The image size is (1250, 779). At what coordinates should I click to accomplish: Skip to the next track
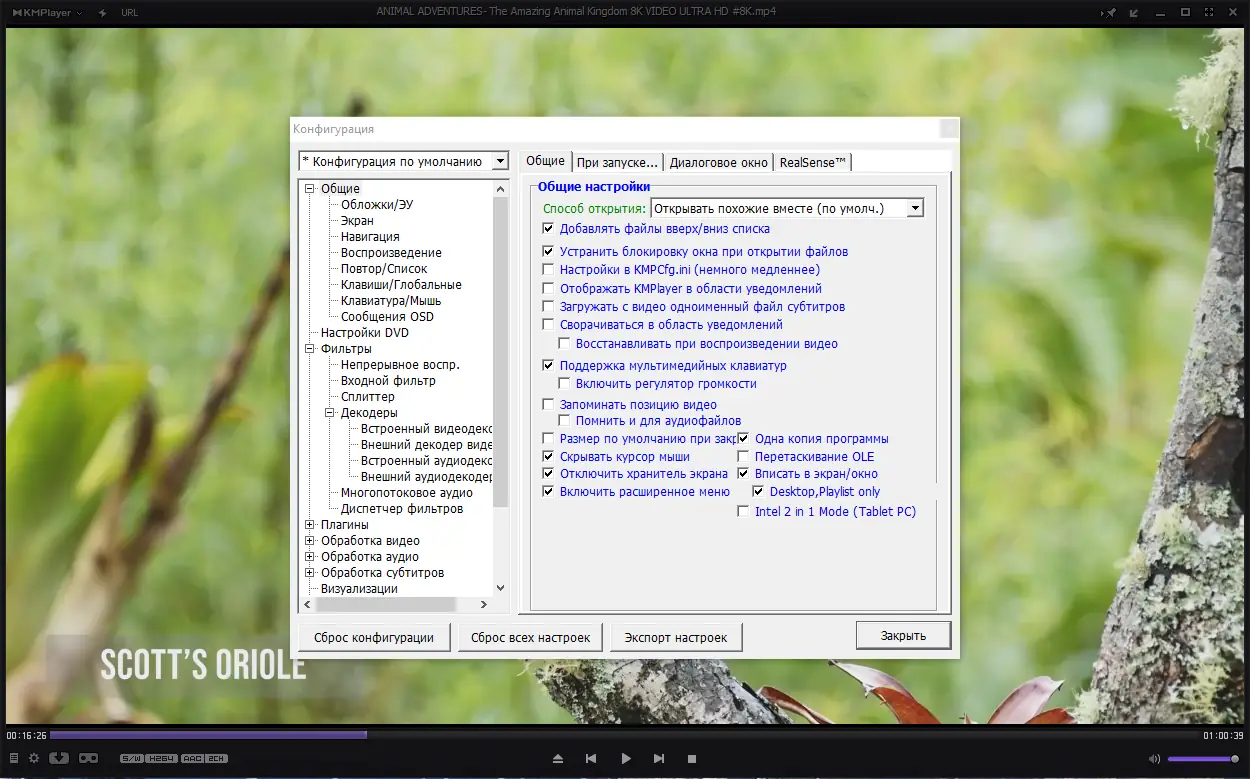[658, 759]
